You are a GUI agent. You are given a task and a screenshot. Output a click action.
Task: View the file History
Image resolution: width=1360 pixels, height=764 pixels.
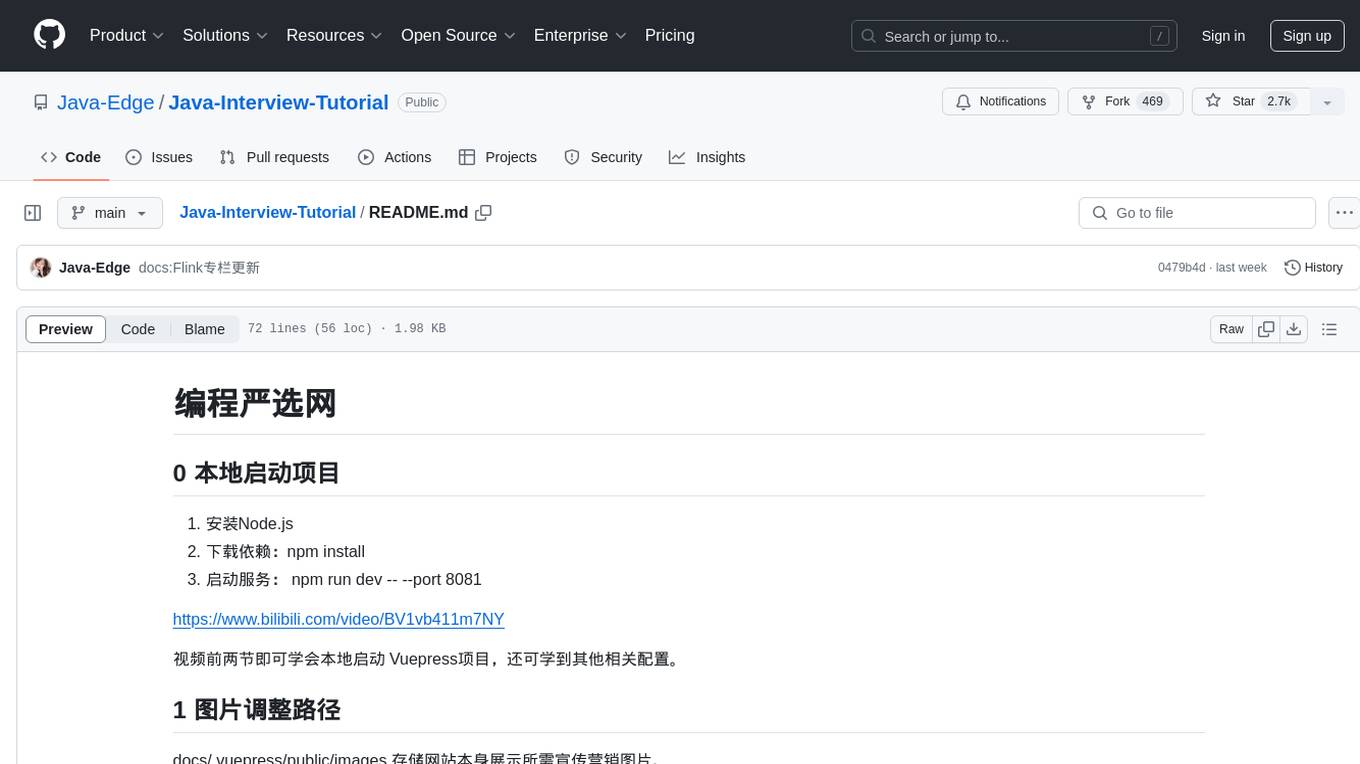click(1313, 268)
